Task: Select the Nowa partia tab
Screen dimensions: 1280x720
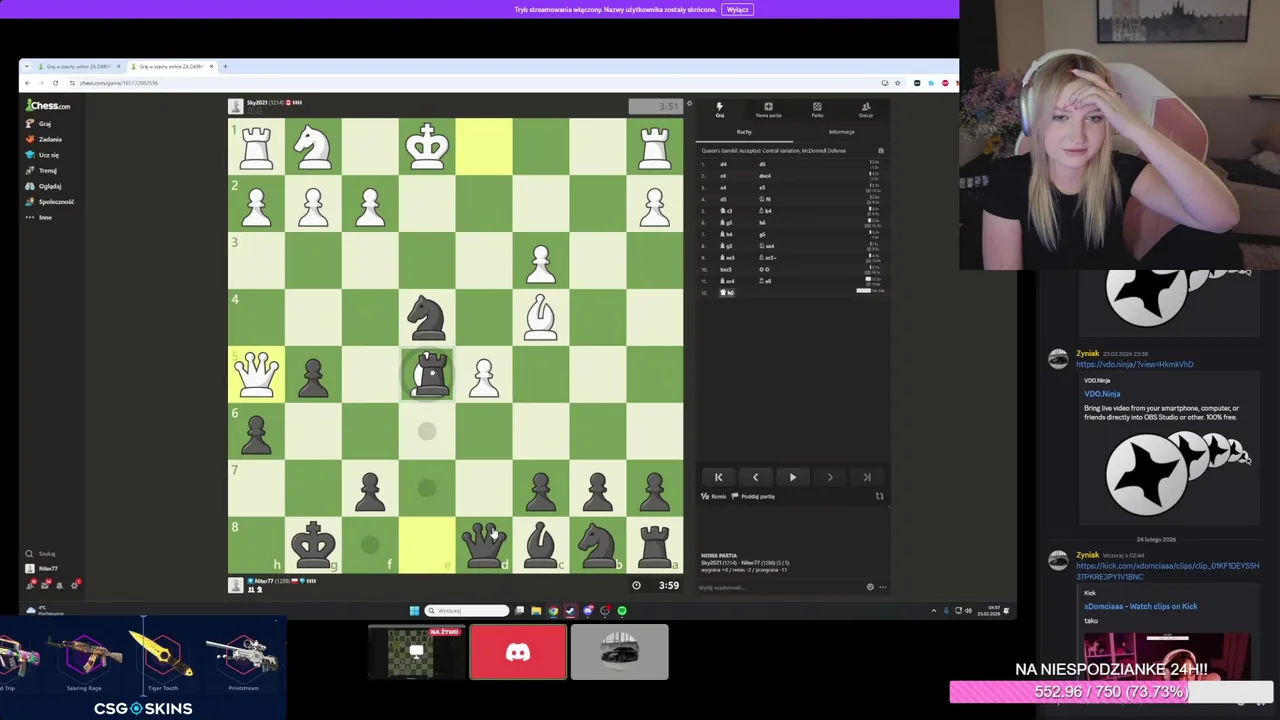Action: pos(768,110)
